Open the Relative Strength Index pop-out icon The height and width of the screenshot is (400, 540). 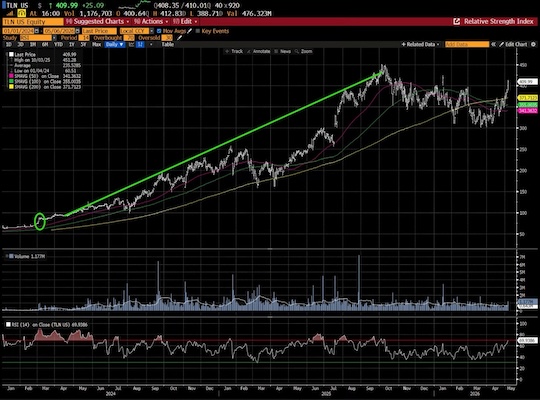457,21
